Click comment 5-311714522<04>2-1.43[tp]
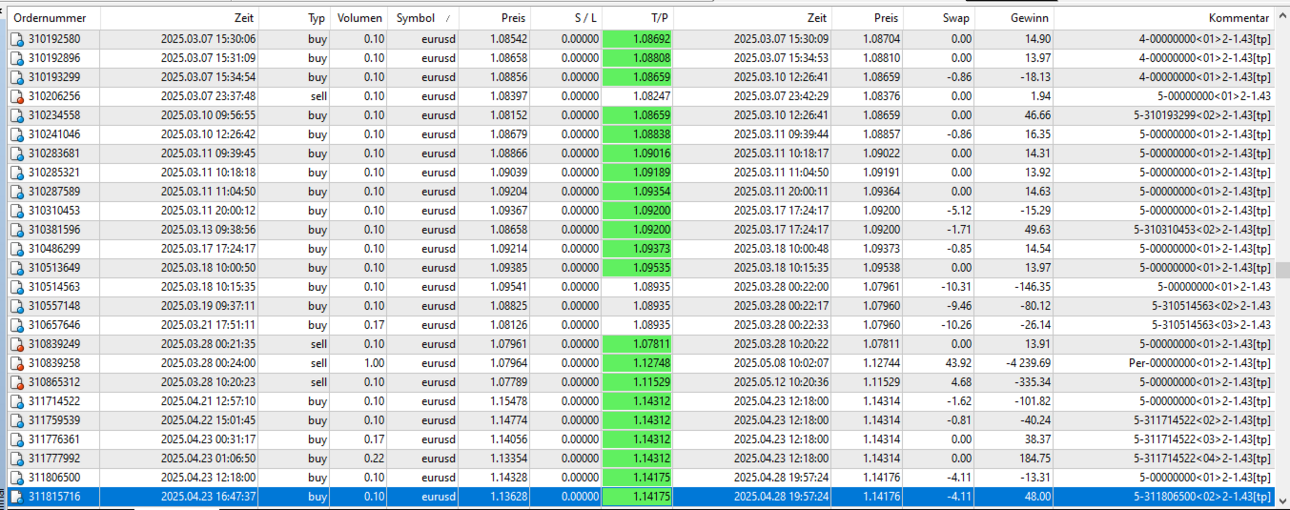The height and width of the screenshot is (510, 1290). coord(1203,458)
